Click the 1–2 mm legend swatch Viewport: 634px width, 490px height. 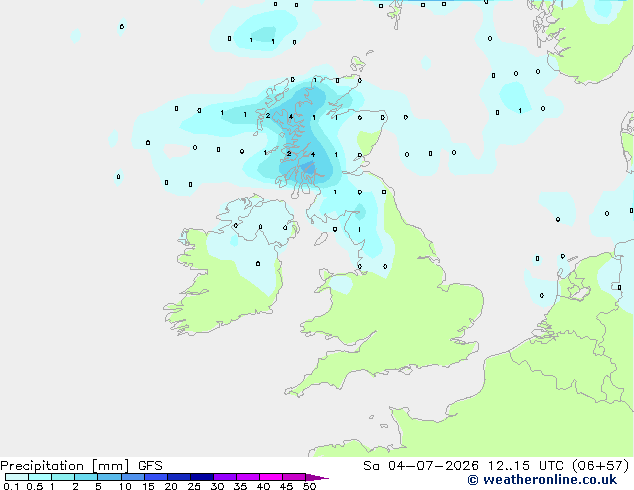click(63, 477)
